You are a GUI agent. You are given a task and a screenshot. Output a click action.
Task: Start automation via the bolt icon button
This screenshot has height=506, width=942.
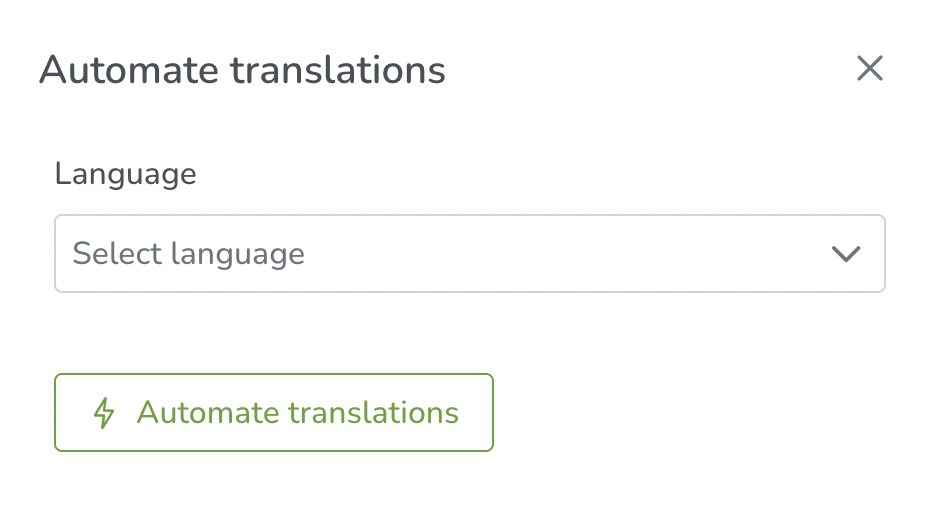pos(274,412)
